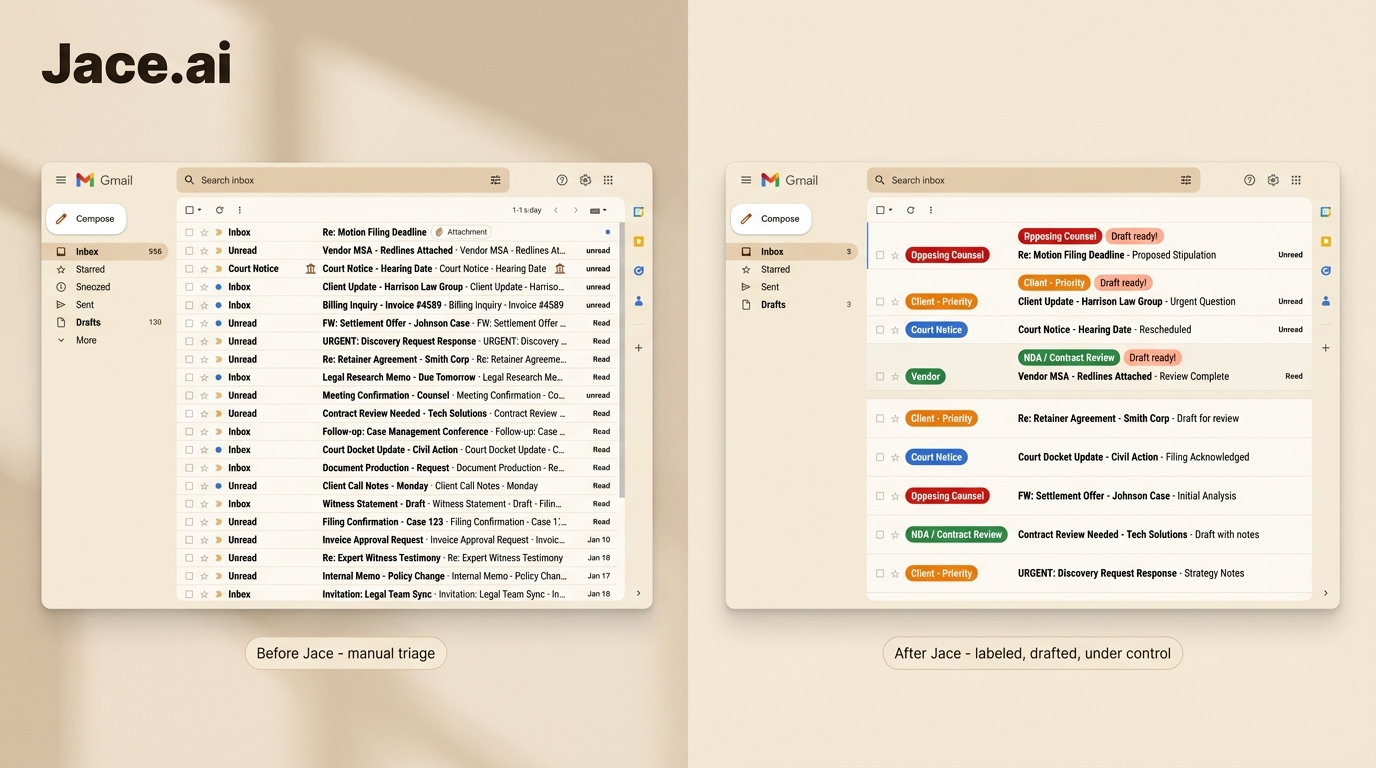Screen dimensions: 1376x768
Task: Click the Gmail settings gear icon
Action: 585,180
